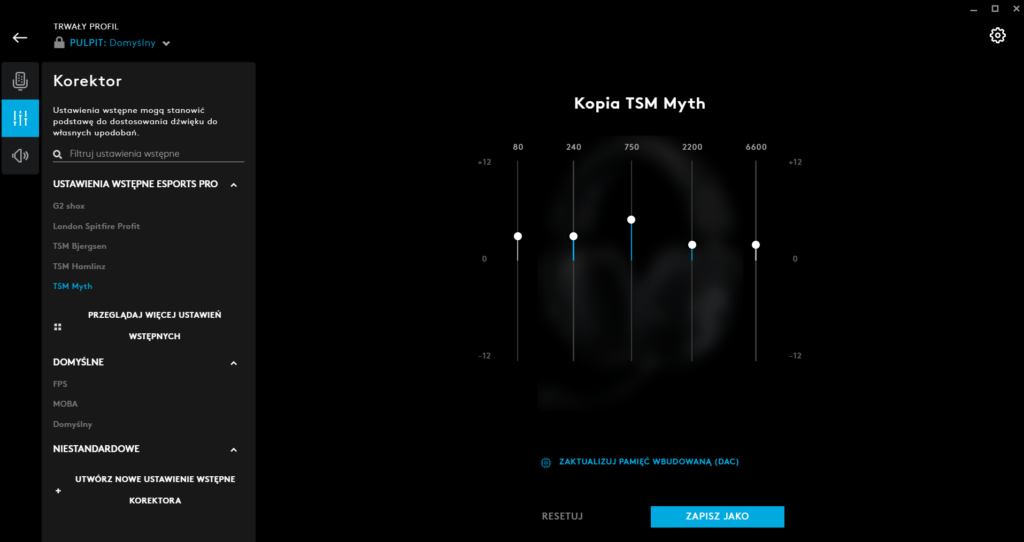Screen dimensions: 1024x542
Task: Collapse the Niestandardowe section
Action: [x=233, y=450]
